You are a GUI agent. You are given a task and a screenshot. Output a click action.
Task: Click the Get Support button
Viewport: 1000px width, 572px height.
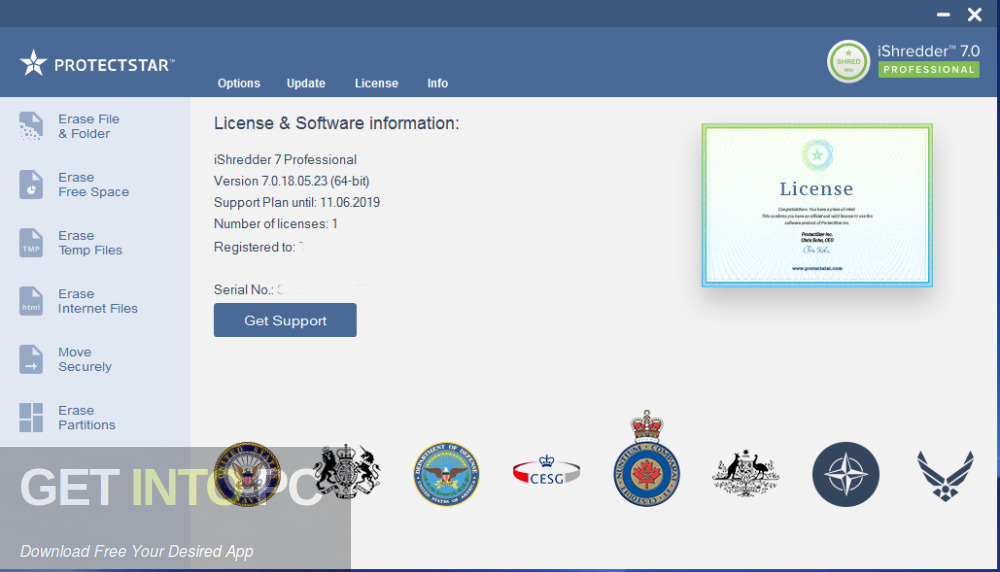[285, 320]
